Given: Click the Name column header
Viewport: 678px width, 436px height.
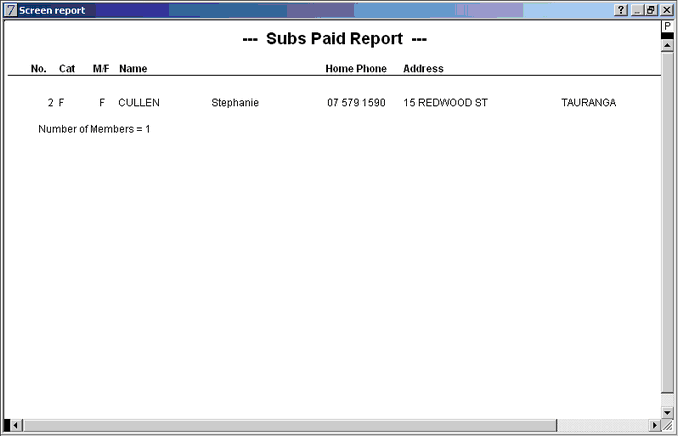Looking at the screenshot, I should click(133, 69).
